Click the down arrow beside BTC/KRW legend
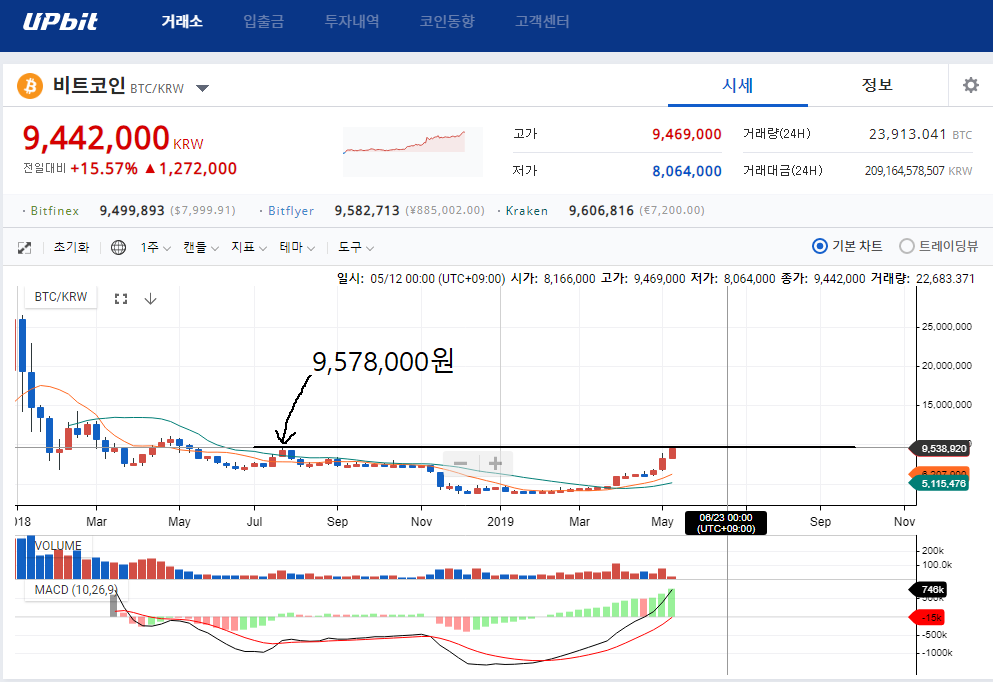993x682 pixels. 150,299
